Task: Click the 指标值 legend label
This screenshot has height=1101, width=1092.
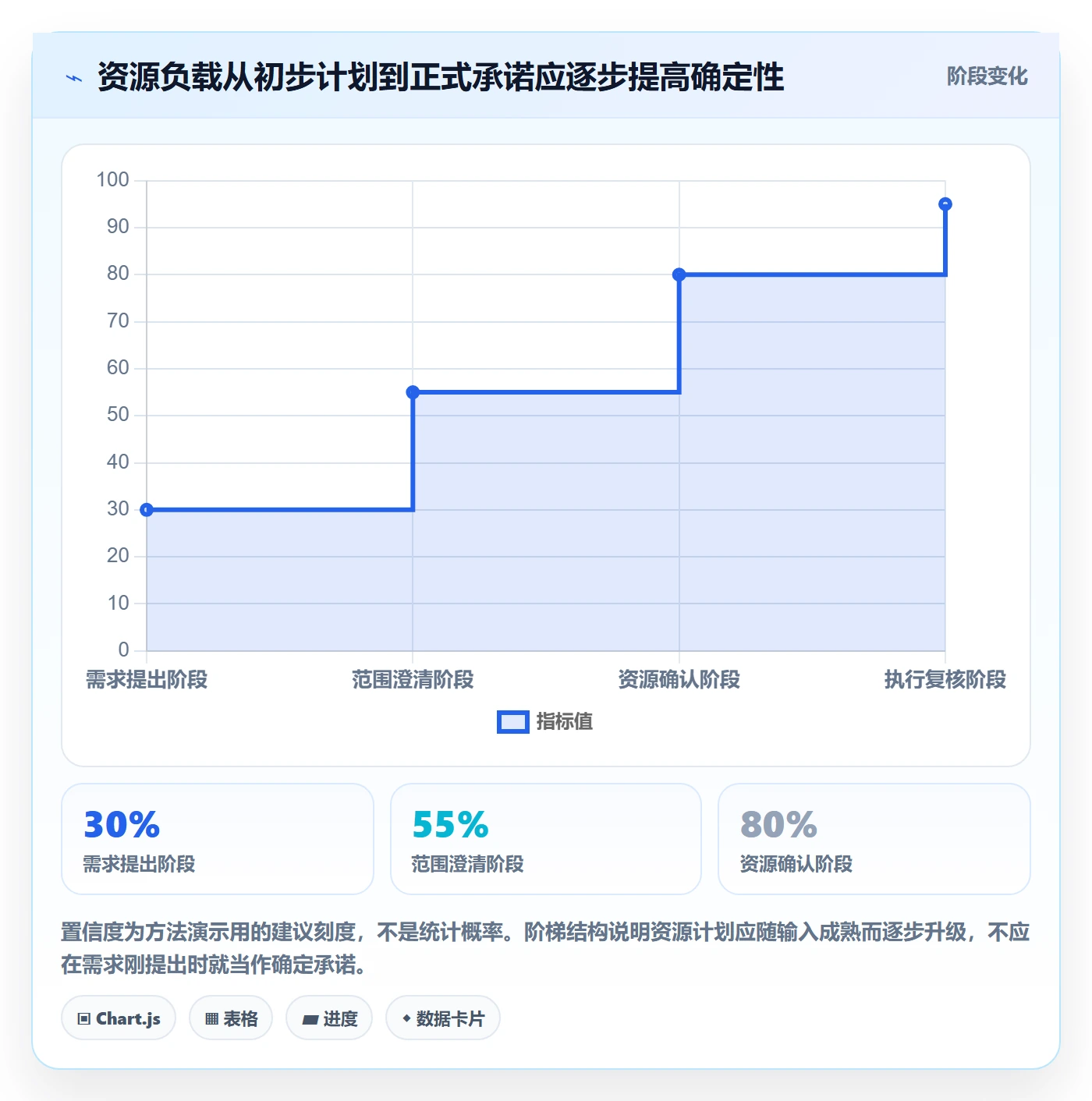Action: coord(565,722)
